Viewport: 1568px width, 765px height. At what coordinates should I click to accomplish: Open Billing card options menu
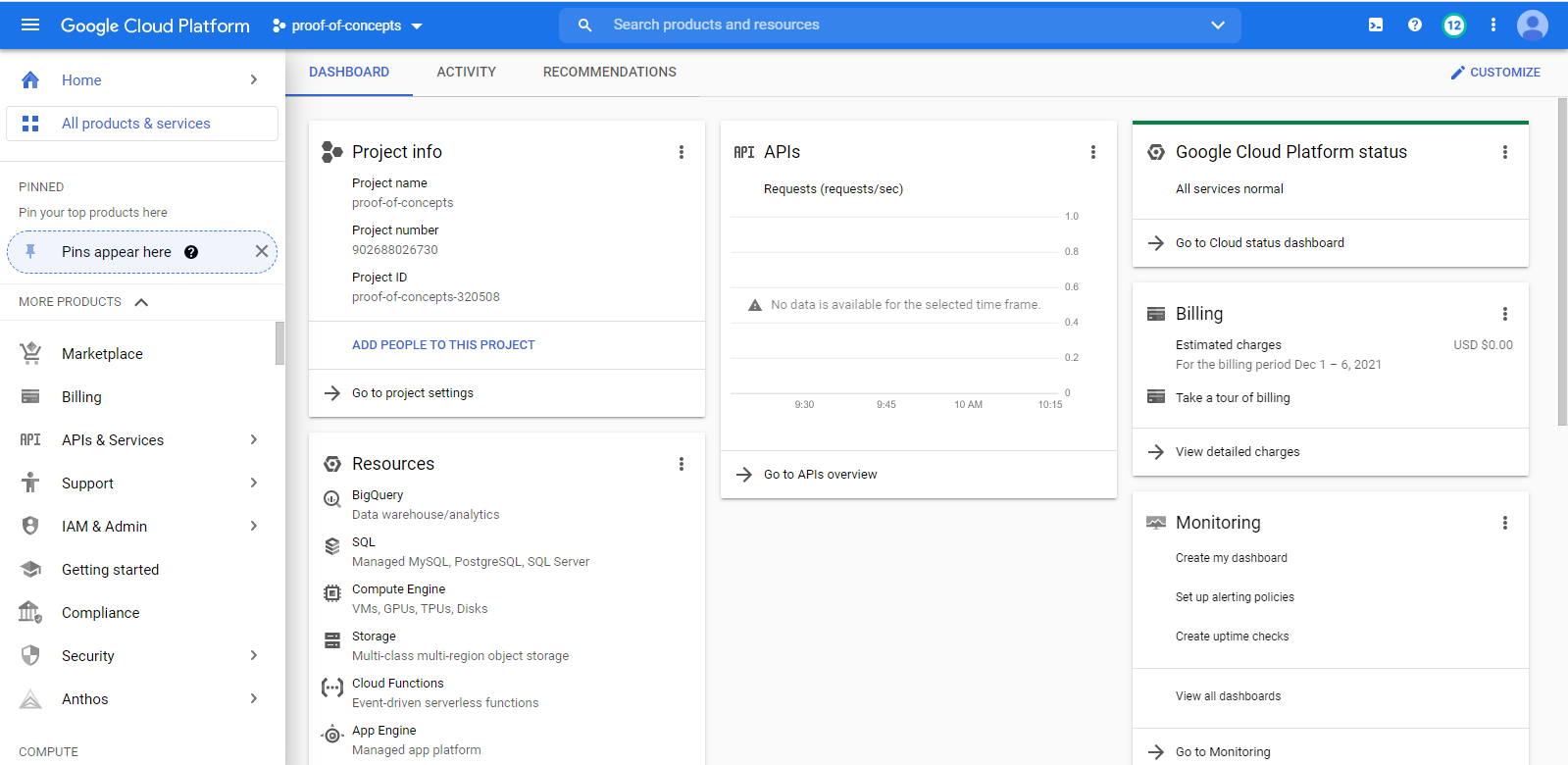point(1505,314)
